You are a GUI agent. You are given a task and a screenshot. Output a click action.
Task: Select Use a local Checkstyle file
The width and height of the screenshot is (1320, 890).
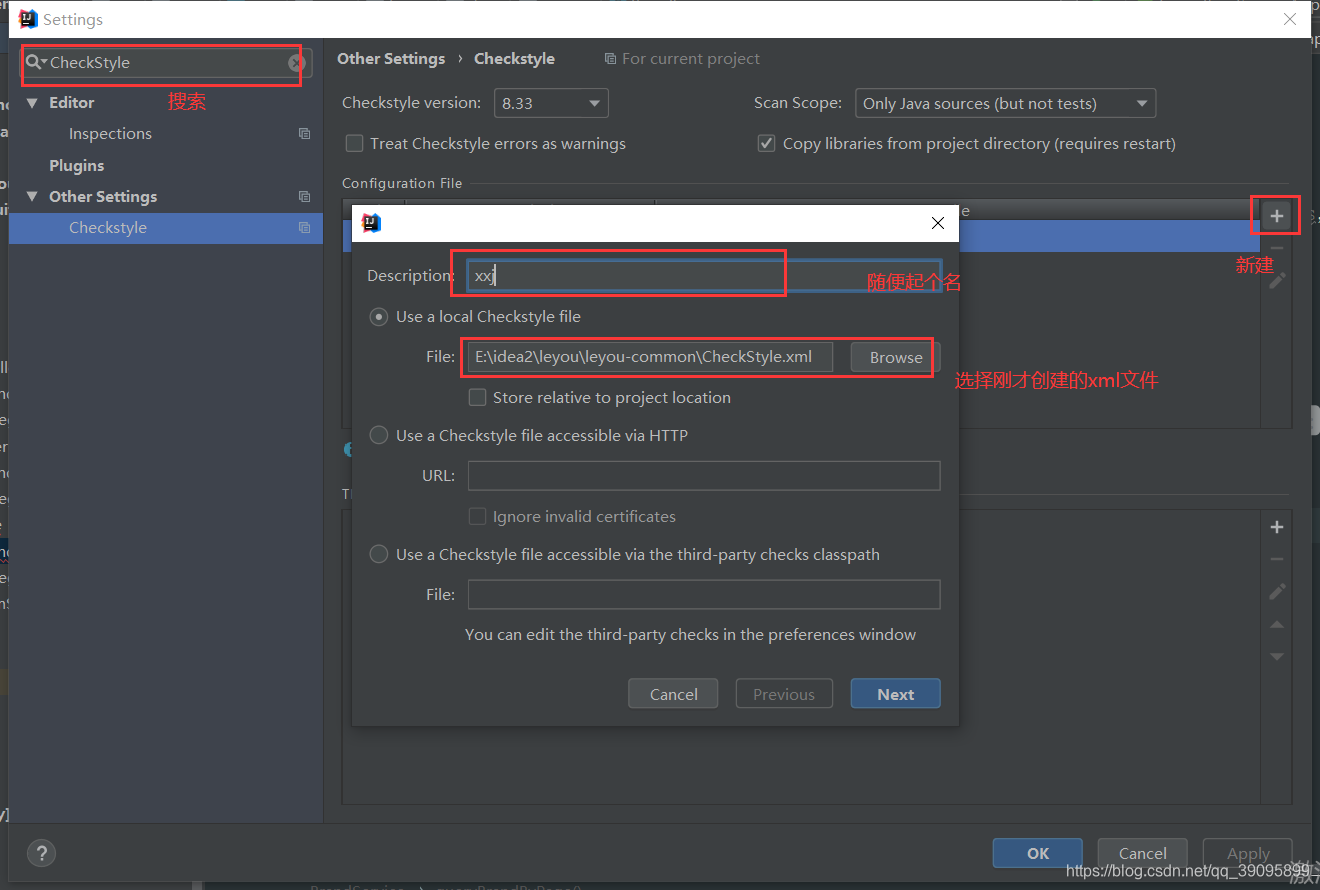(x=379, y=316)
